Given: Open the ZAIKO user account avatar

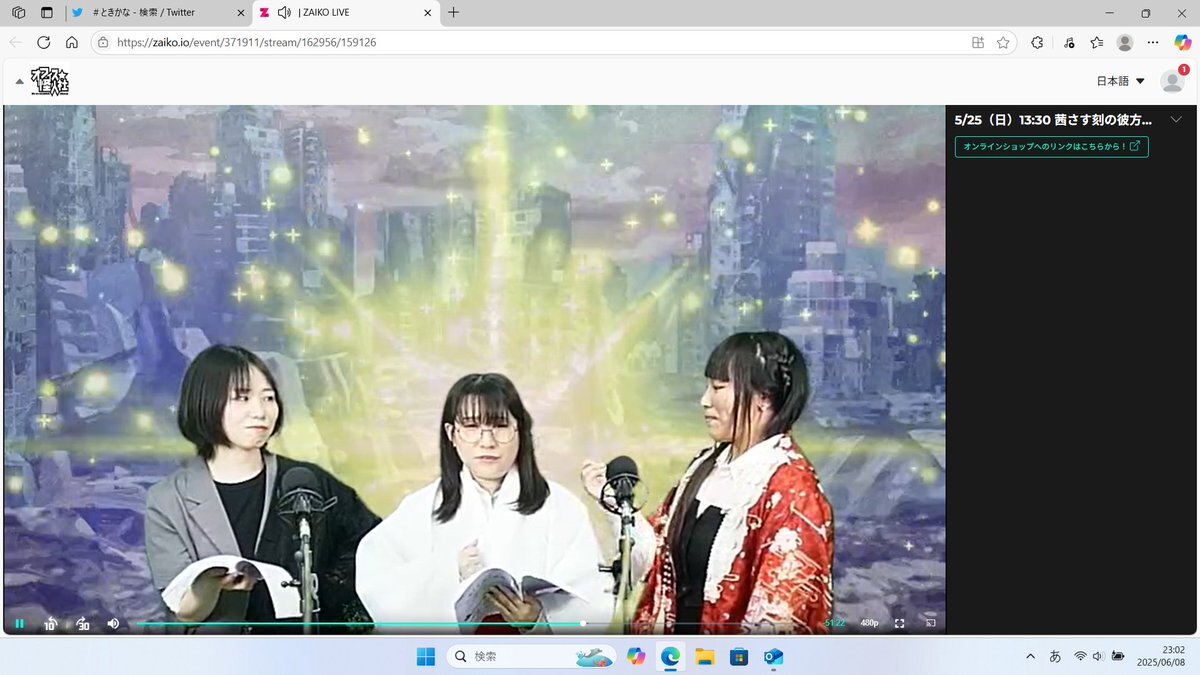Looking at the screenshot, I should click(x=1171, y=81).
